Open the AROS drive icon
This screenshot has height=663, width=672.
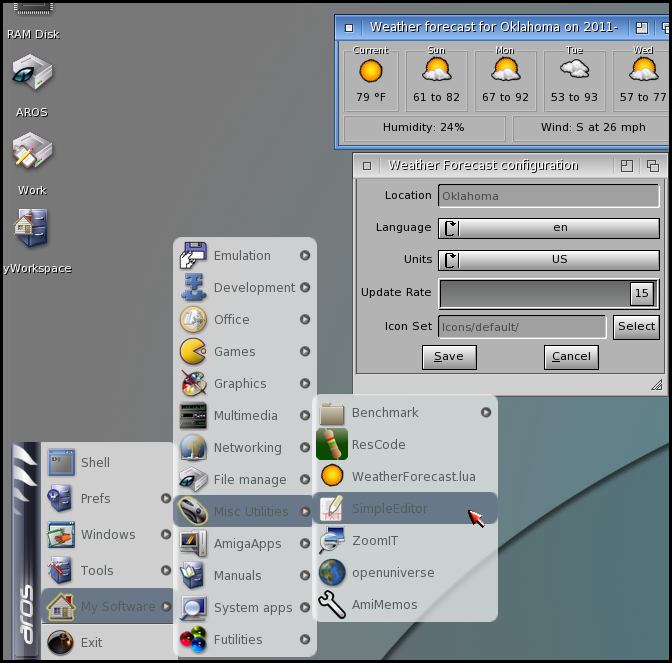[32, 72]
